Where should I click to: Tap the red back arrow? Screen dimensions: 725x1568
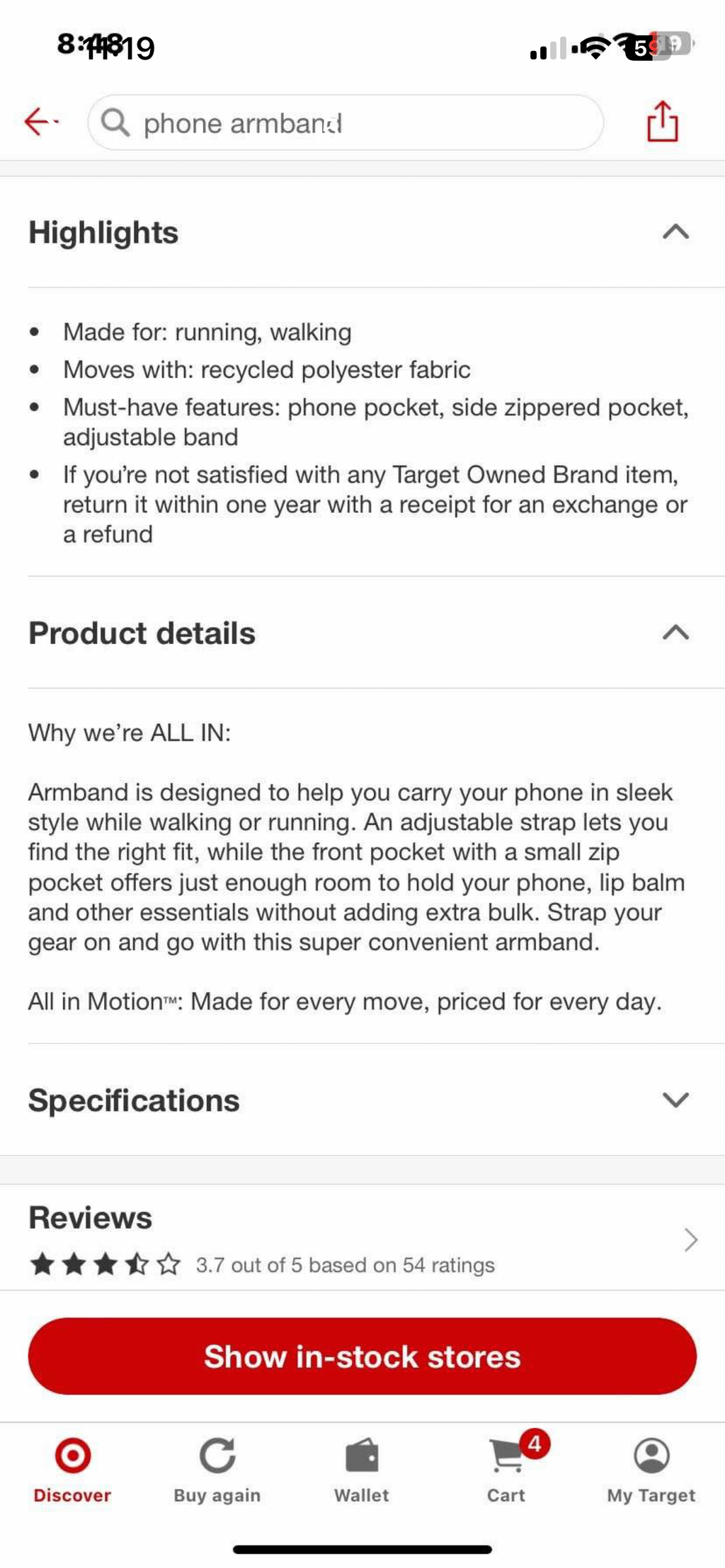point(40,122)
